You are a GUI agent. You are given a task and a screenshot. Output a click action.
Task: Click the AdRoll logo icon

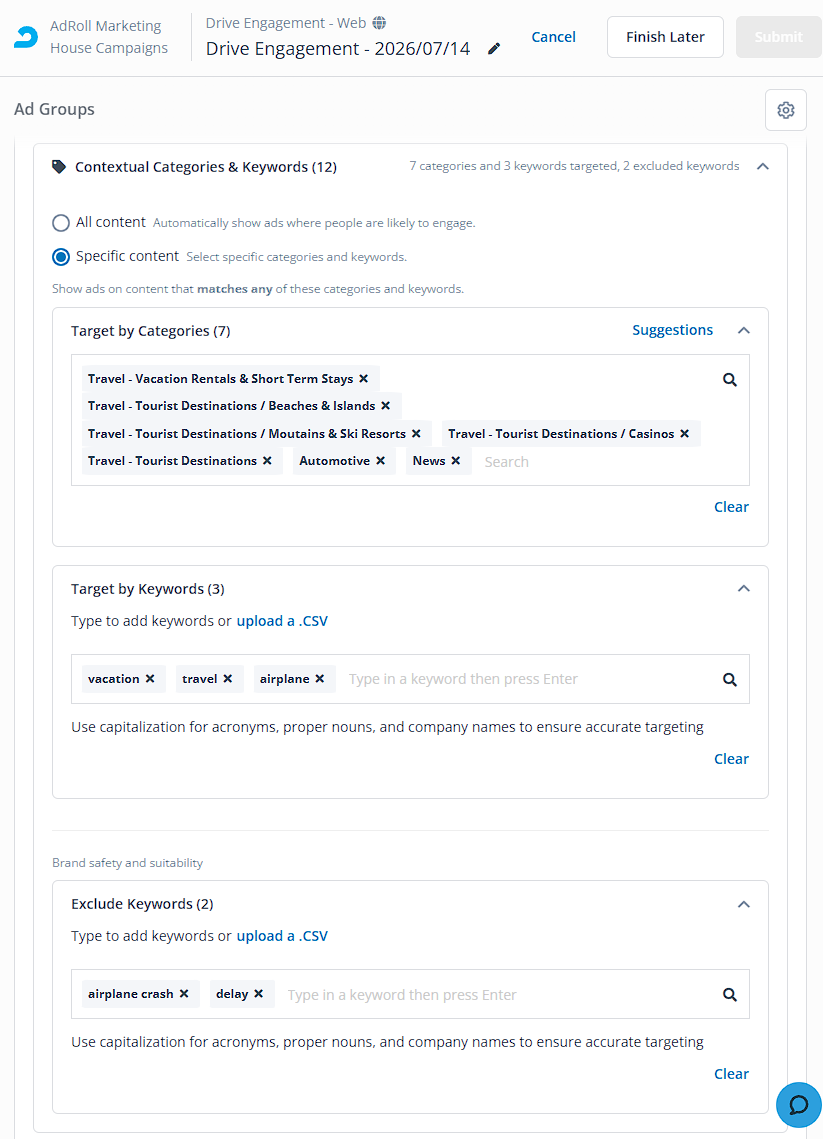click(26, 37)
